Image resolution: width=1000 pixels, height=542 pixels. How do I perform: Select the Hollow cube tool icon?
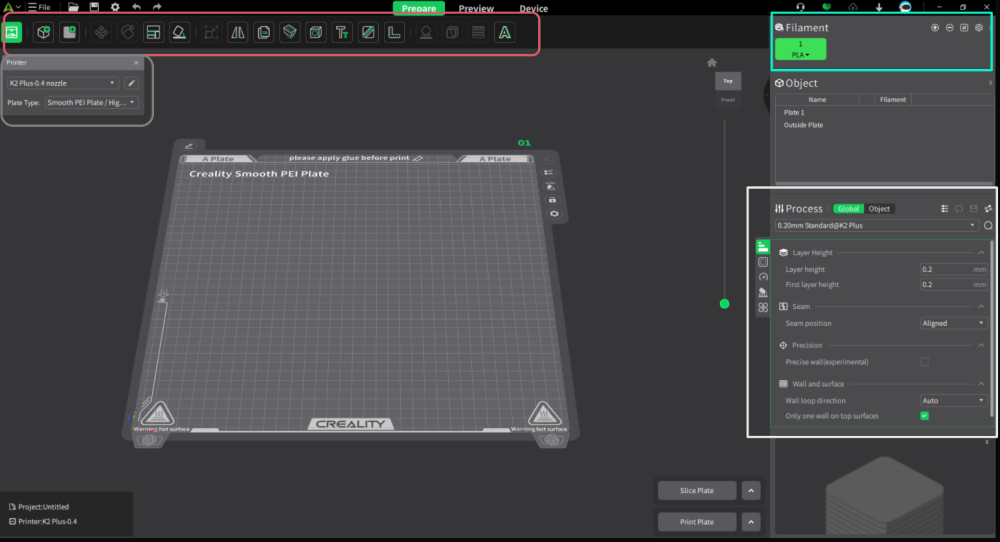(x=316, y=33)
